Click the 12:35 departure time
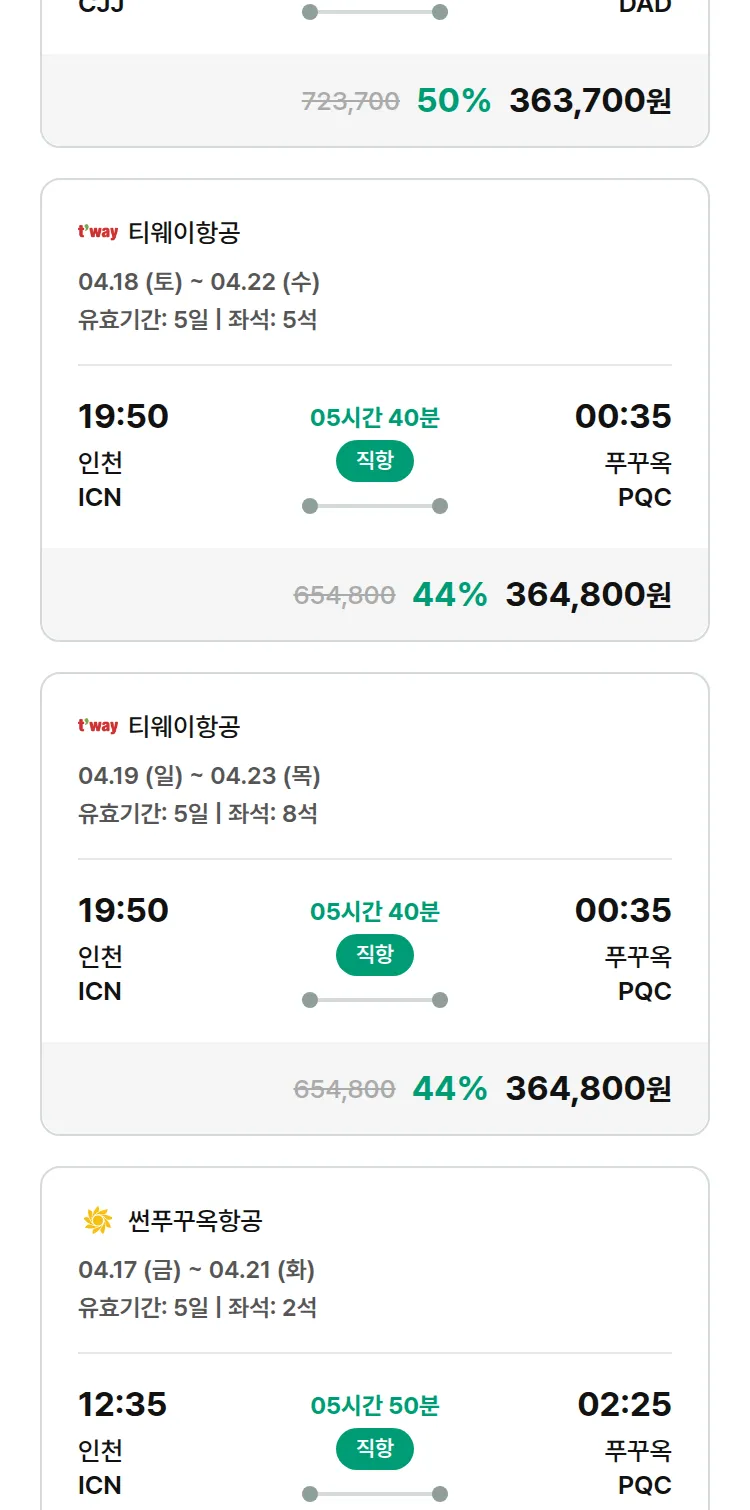Screen dimensions: 750x1510 pos(122,1404)
